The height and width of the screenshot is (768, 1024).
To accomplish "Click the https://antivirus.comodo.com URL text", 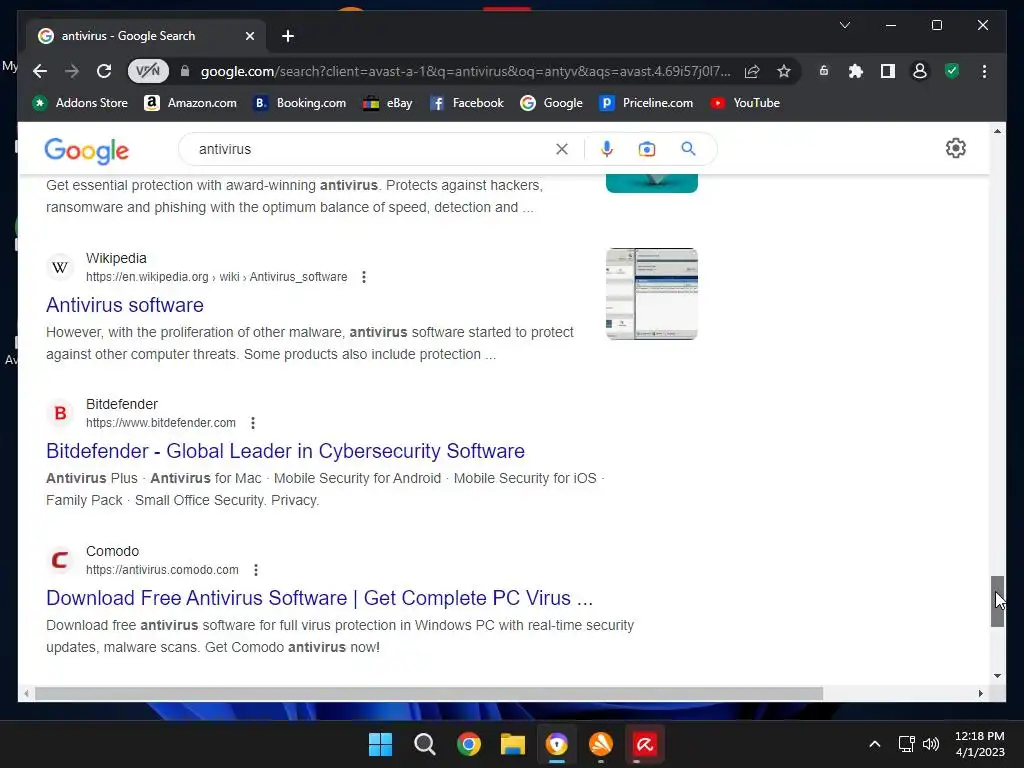I will [x=162, y=570].
